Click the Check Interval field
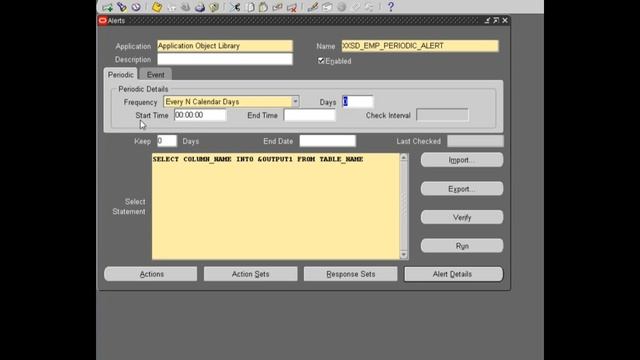This screenshot has width=640, height=360. pyautogui.click(x=442, y=115)
